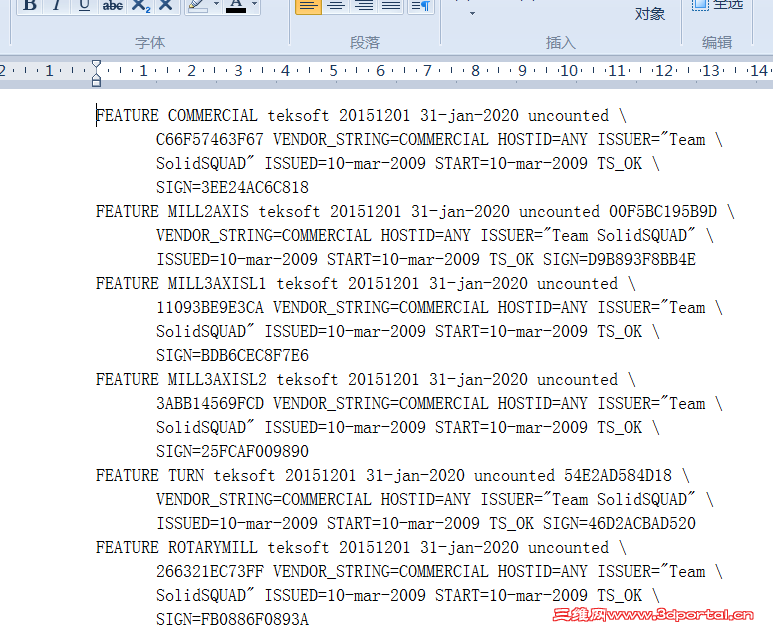The height and width of the screenshot is (628, 773).
Task: Toggle bold formatting button
Action: coord(30,6)
